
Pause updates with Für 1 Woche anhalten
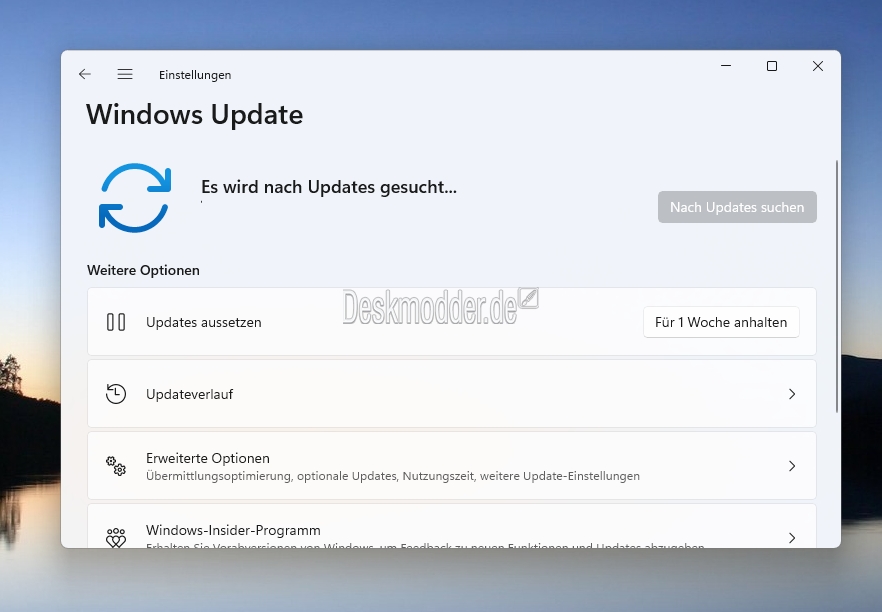click(721, 322)
